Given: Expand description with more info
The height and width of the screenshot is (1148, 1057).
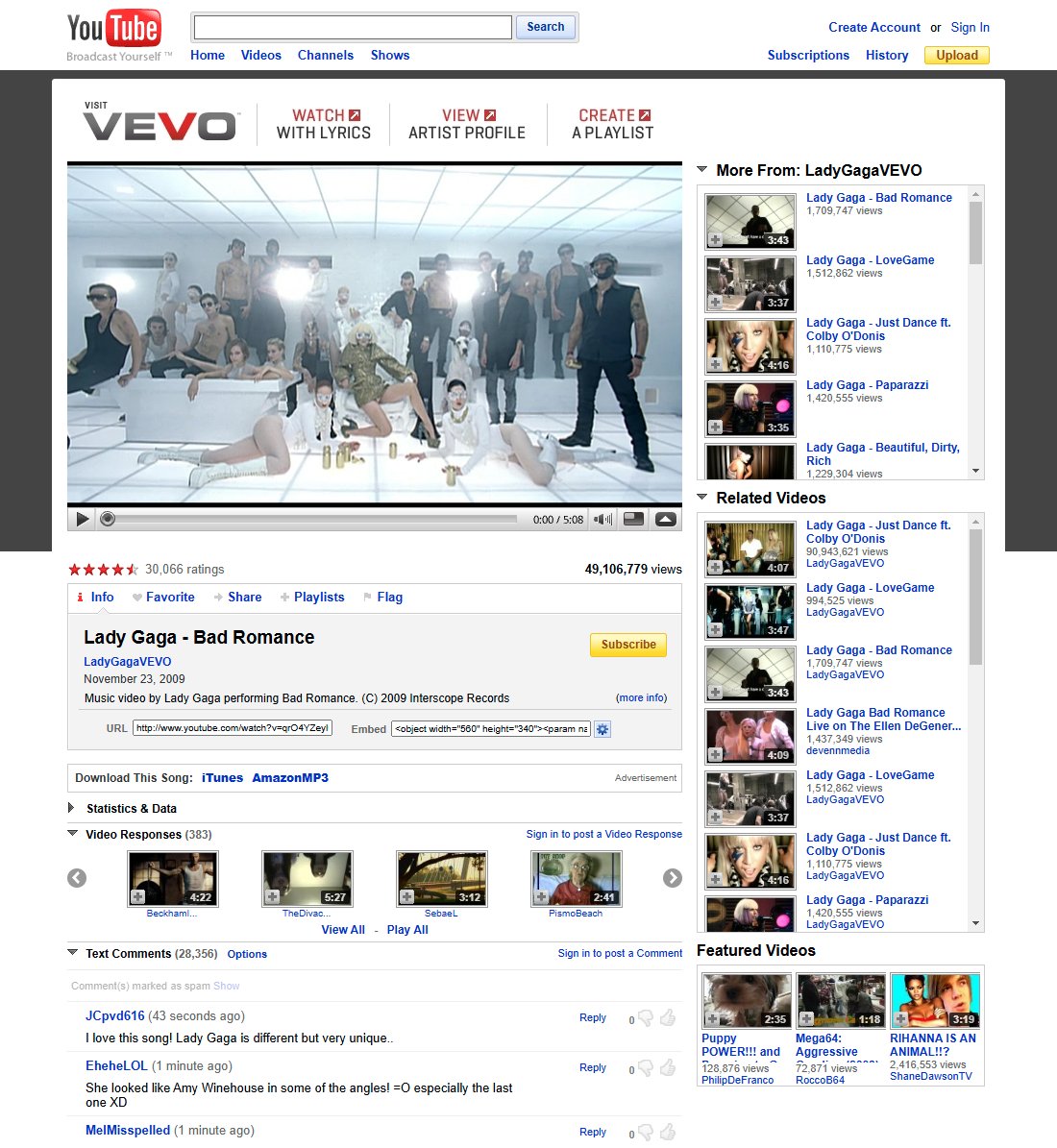Looking at the screenshot, I should tap(641, 697).
